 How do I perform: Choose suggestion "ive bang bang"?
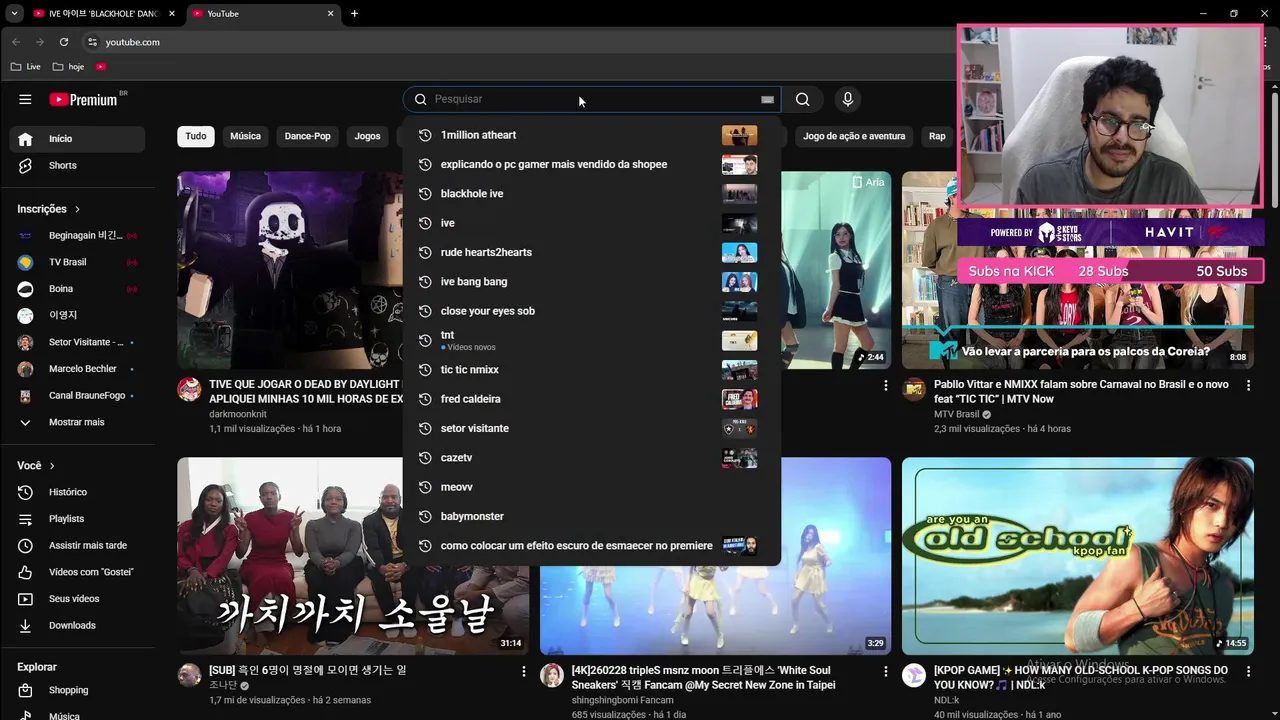[591, 282]
